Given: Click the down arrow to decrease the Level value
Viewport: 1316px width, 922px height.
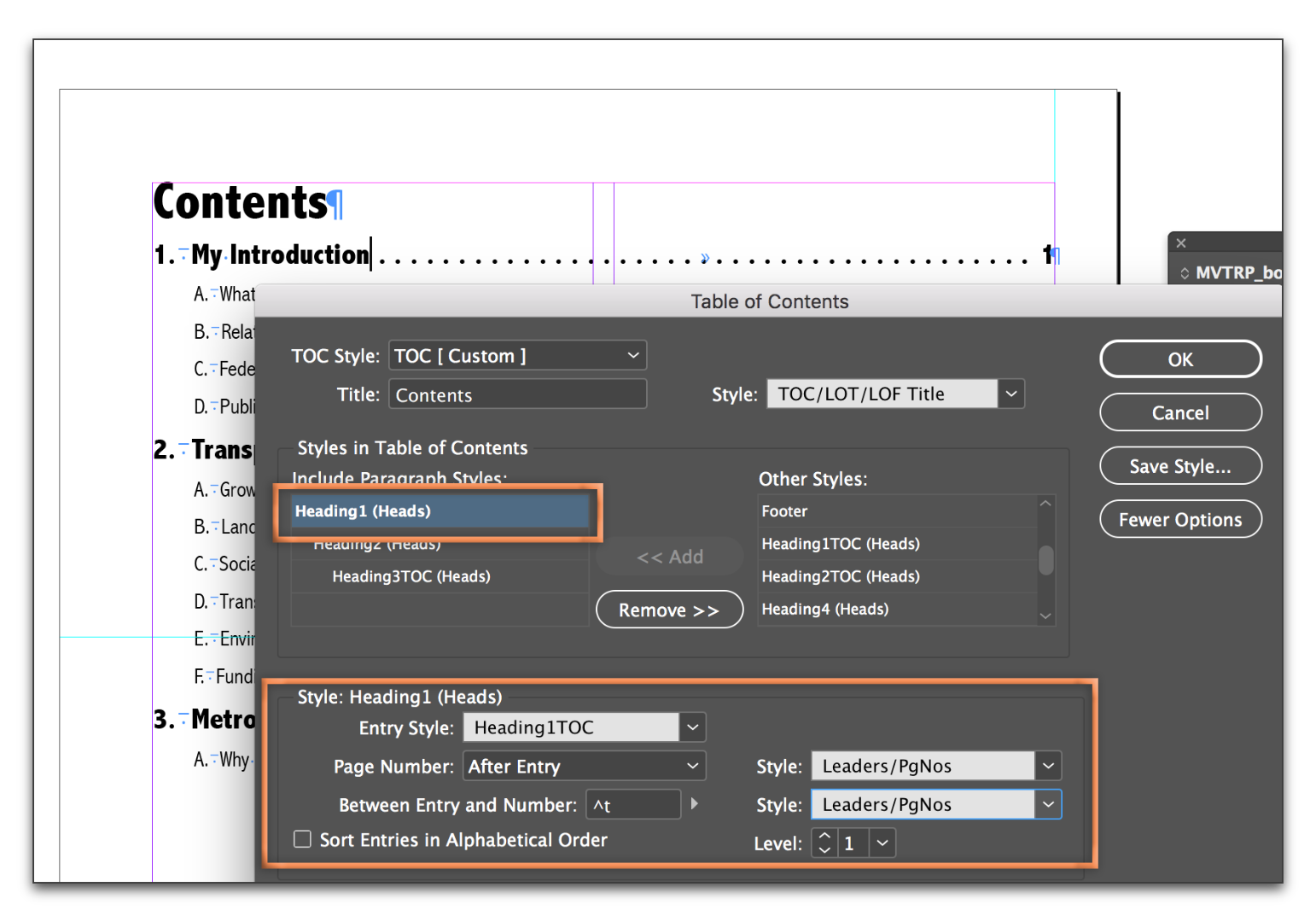Looking at the screenshot, I should click(824, 850).
